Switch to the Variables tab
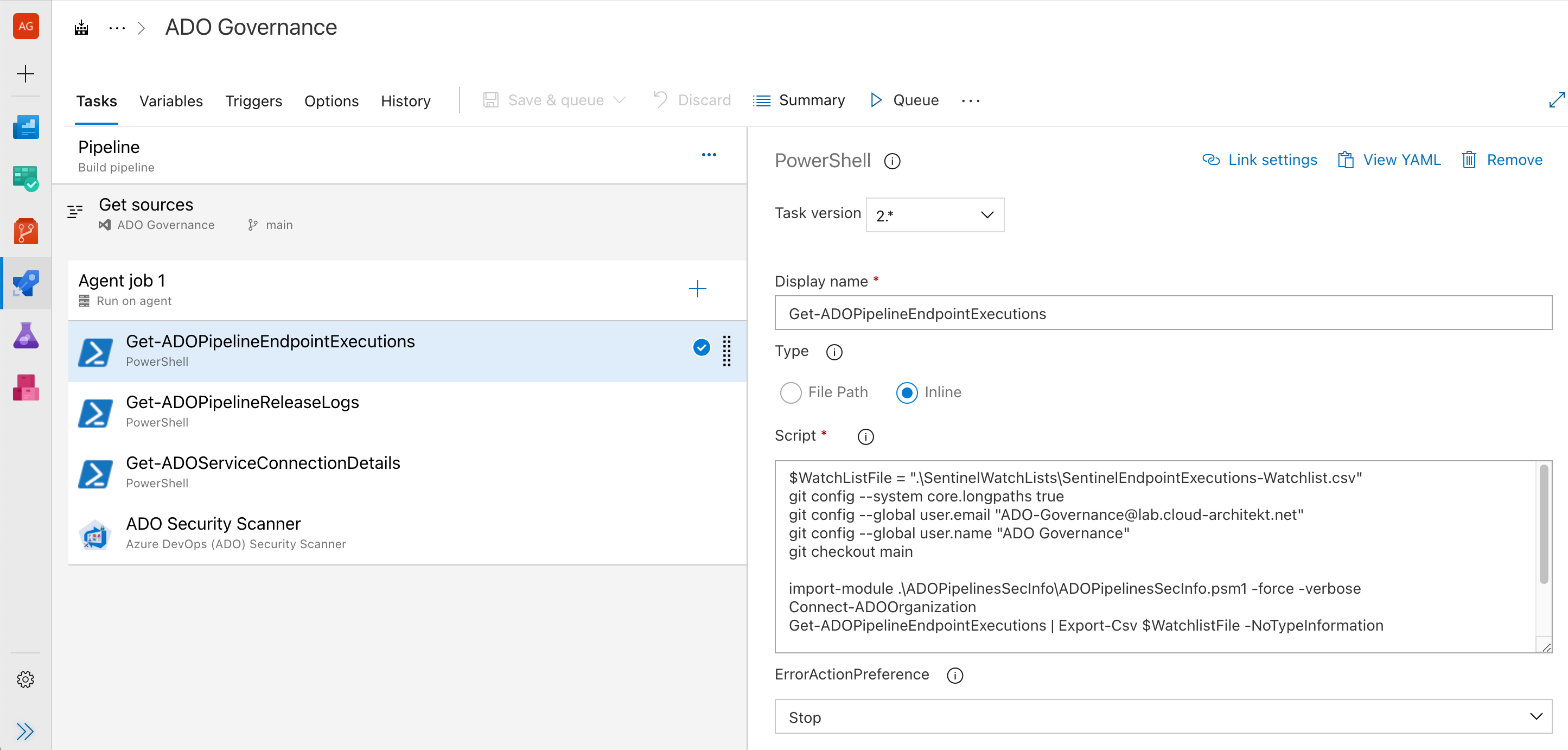This screenshot has width=1568, height=750. click(x=171, y=101)
